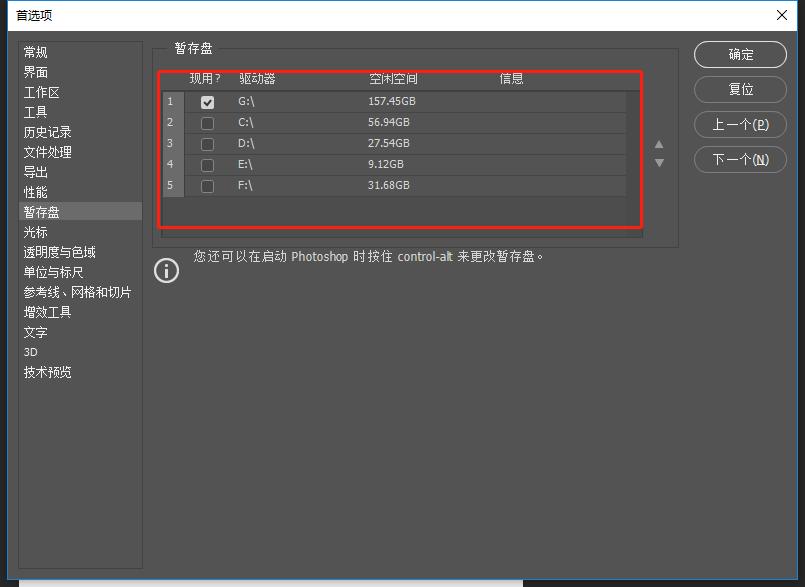Move selected scratch disk down with arrow

659,163
